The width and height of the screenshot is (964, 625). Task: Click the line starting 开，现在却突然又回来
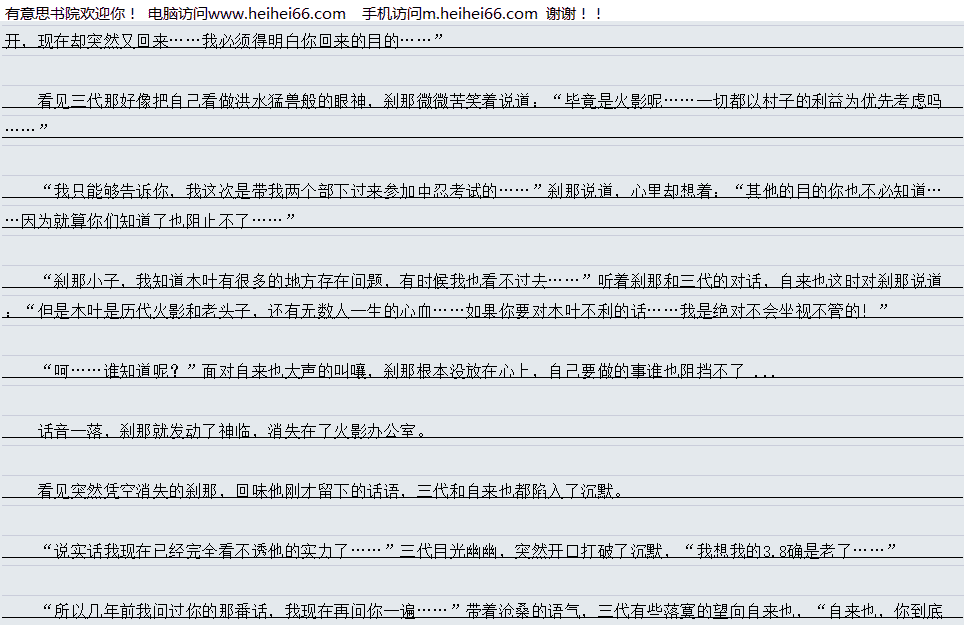(222, 41)
